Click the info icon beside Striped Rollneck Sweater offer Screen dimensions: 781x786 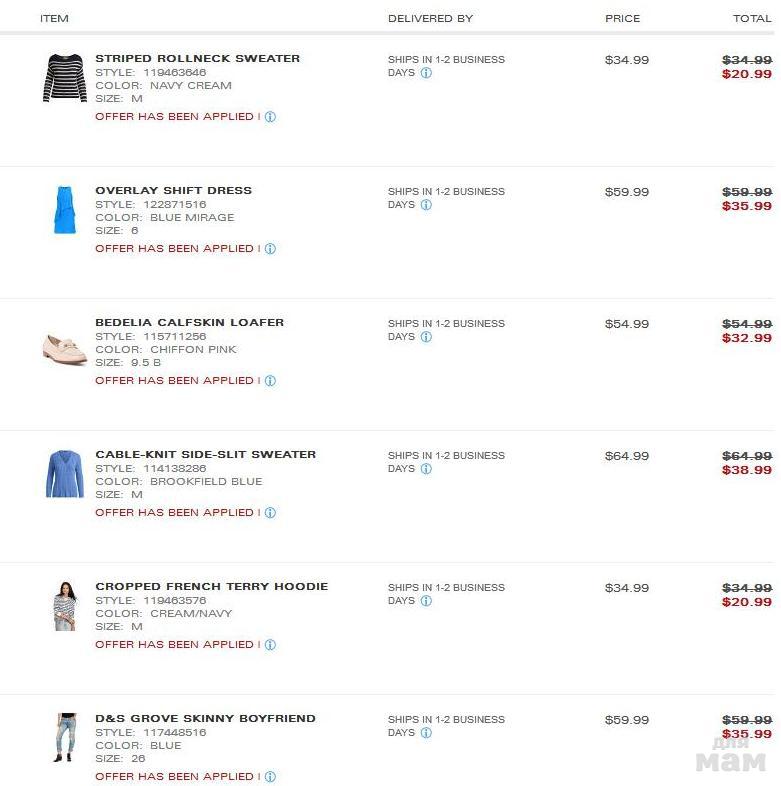(270, 117)
